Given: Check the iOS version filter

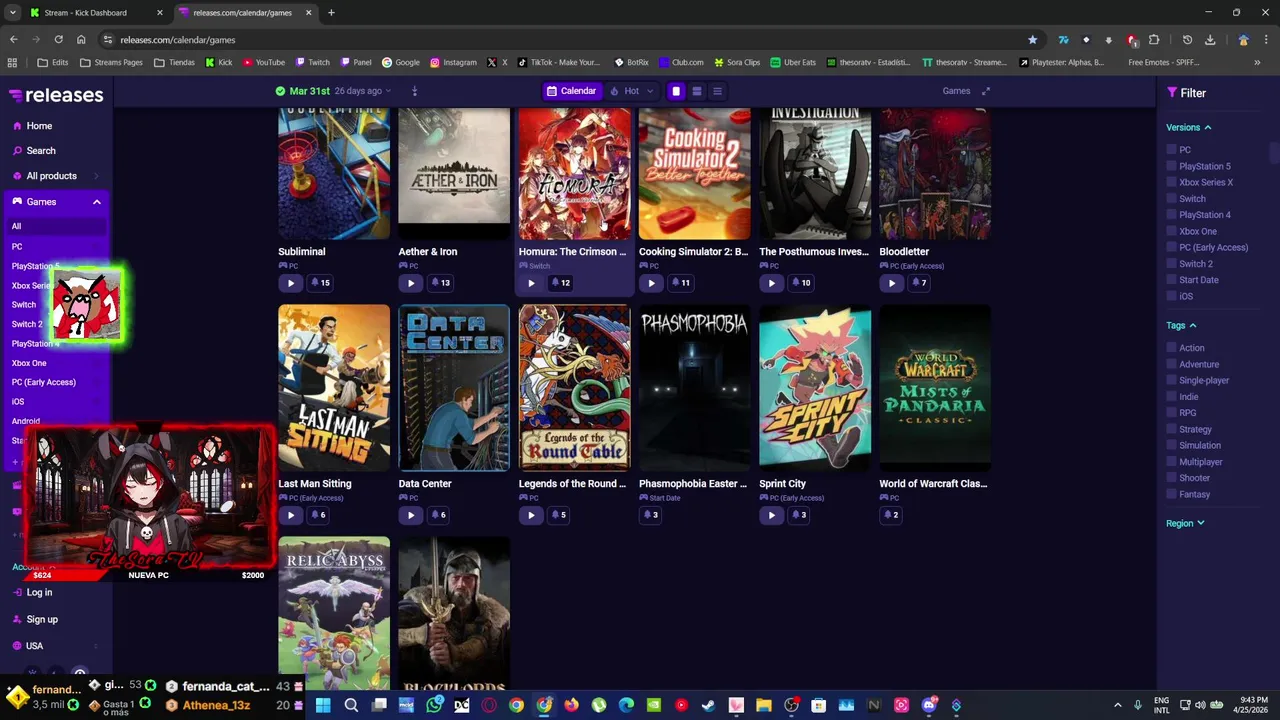Looking at the screenshot, I should (x=1171, y=296).
